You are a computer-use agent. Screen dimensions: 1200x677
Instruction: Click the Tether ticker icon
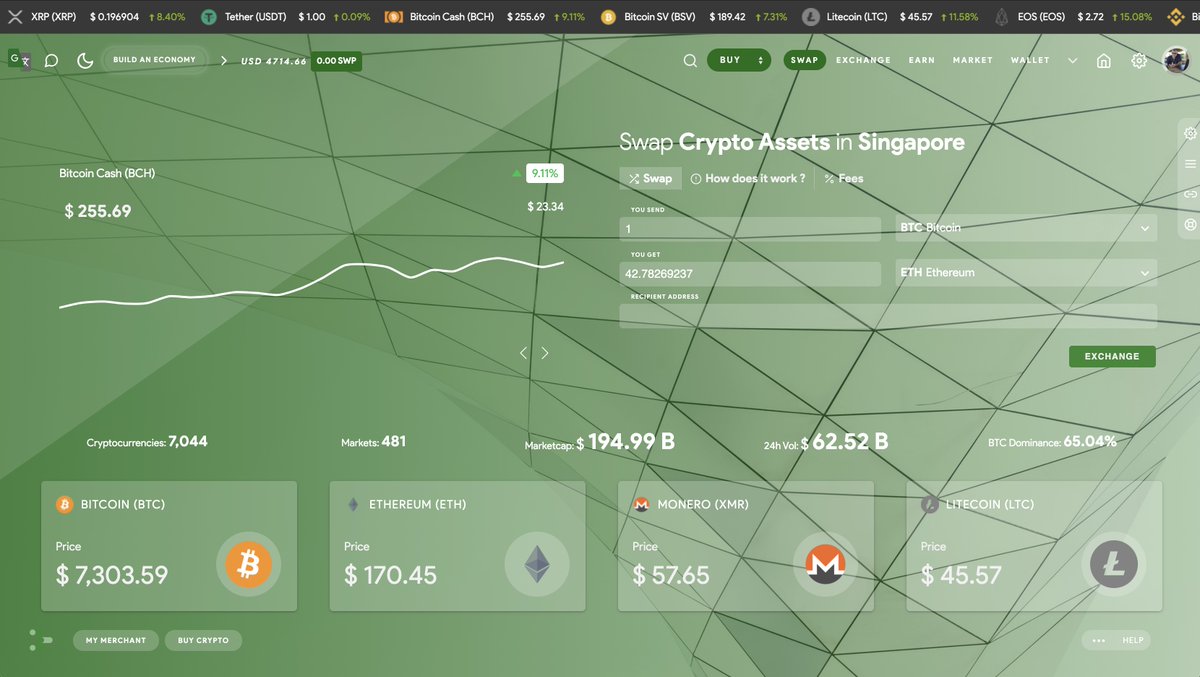[209, 17]
